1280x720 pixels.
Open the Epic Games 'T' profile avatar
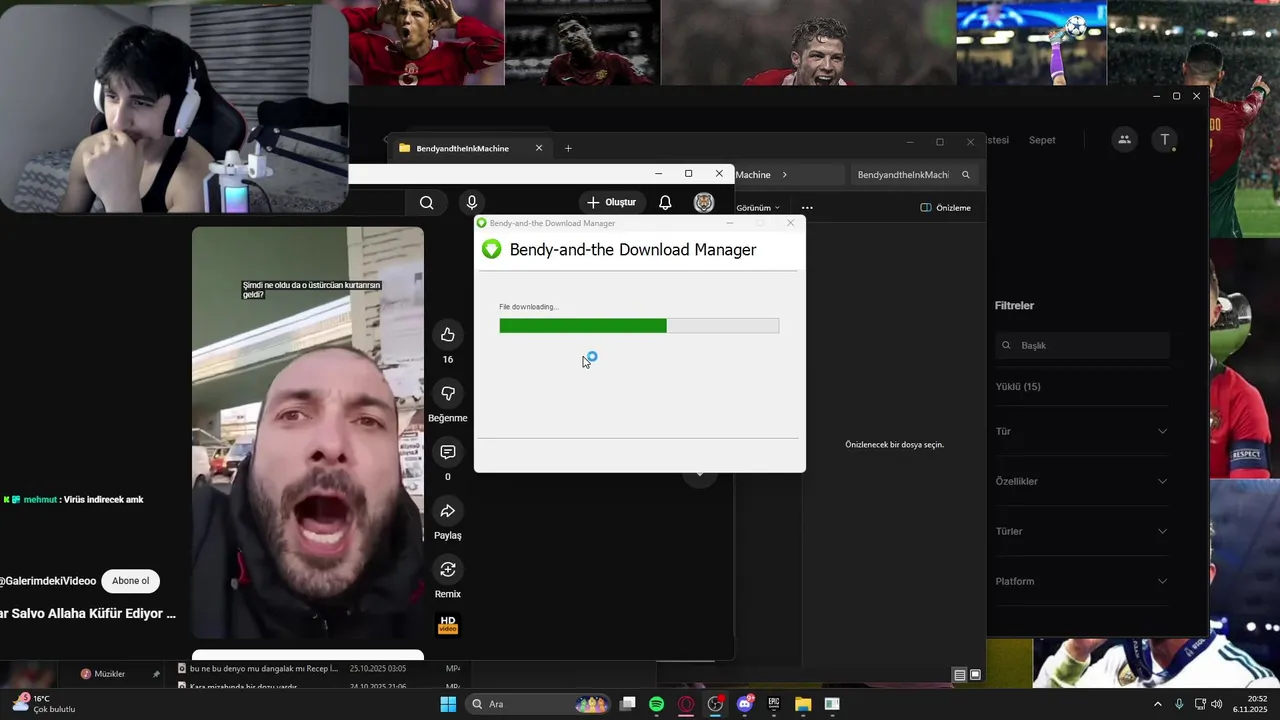click(x=1164, y=140)
